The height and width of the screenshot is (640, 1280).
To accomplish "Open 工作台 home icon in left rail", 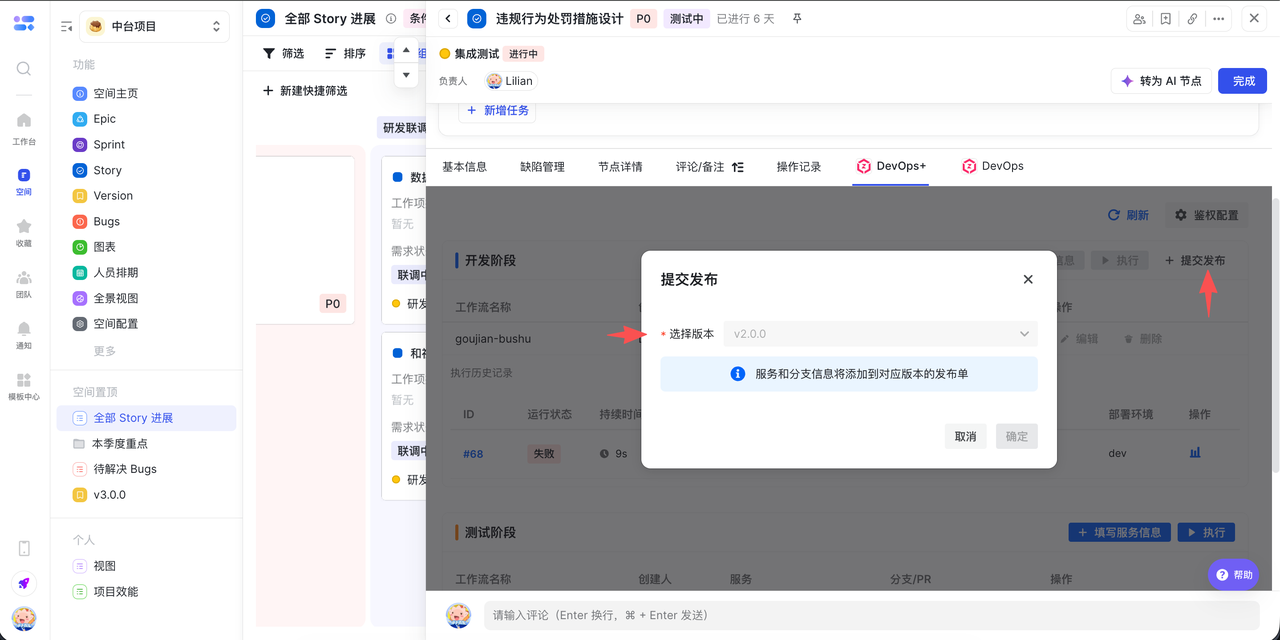I will [24, 121].
